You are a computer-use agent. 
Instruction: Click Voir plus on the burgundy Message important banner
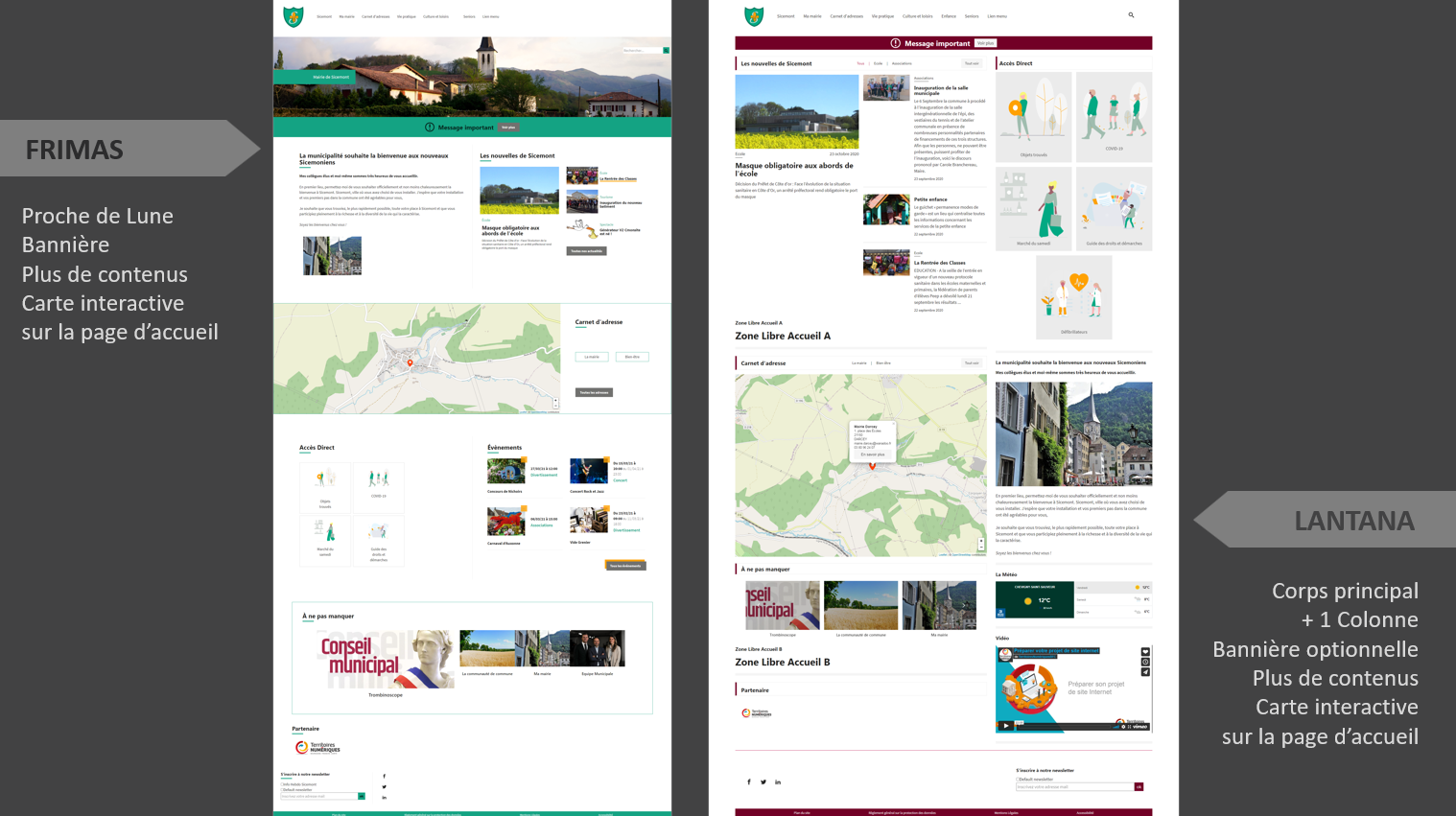[985, 43]
